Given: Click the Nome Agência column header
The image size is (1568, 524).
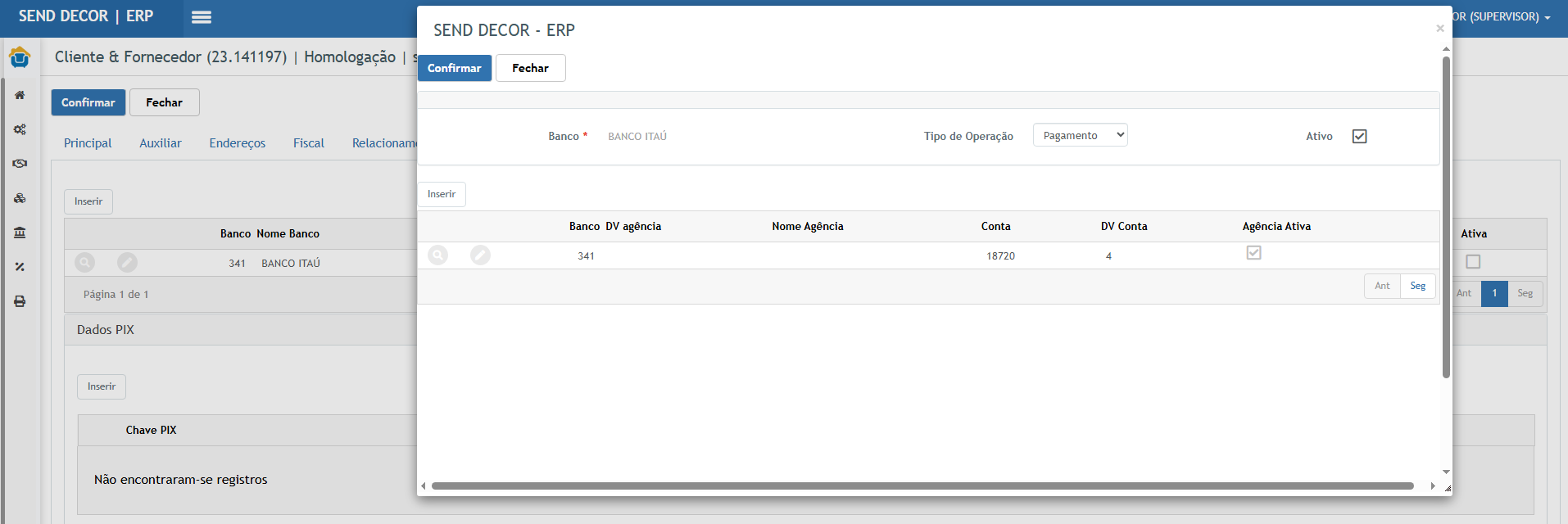Looking at the screenshot, I should (807, 227).
